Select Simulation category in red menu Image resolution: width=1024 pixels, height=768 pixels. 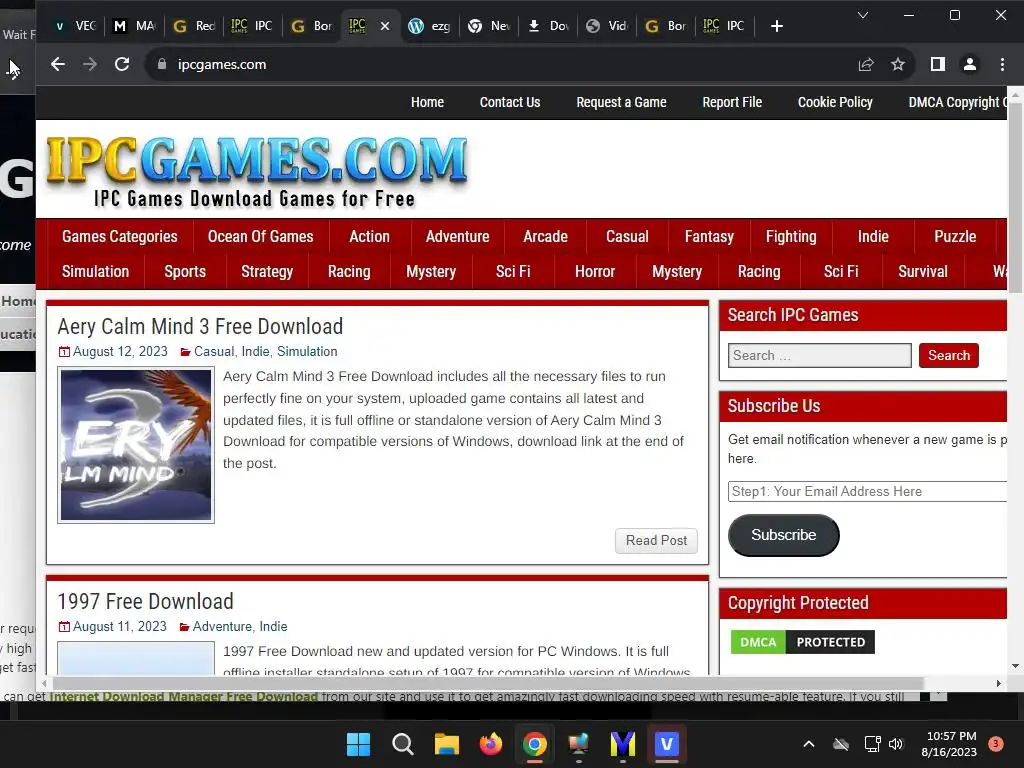click(x=95, y=272)
